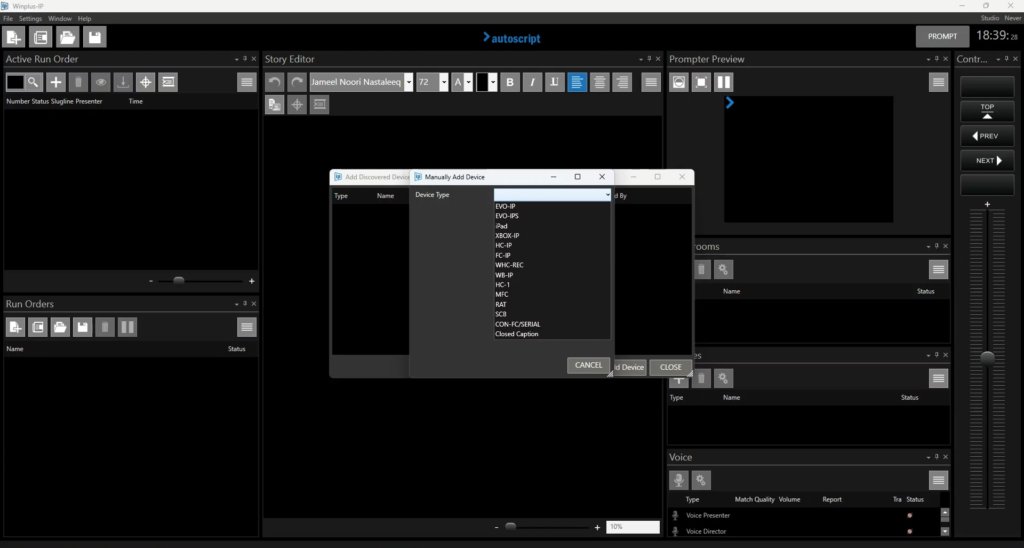The height and width of the screenshot is (548, 1024).
Task: Click the Story Editor zoom percentage field
Action: click(x=633, y=526)
